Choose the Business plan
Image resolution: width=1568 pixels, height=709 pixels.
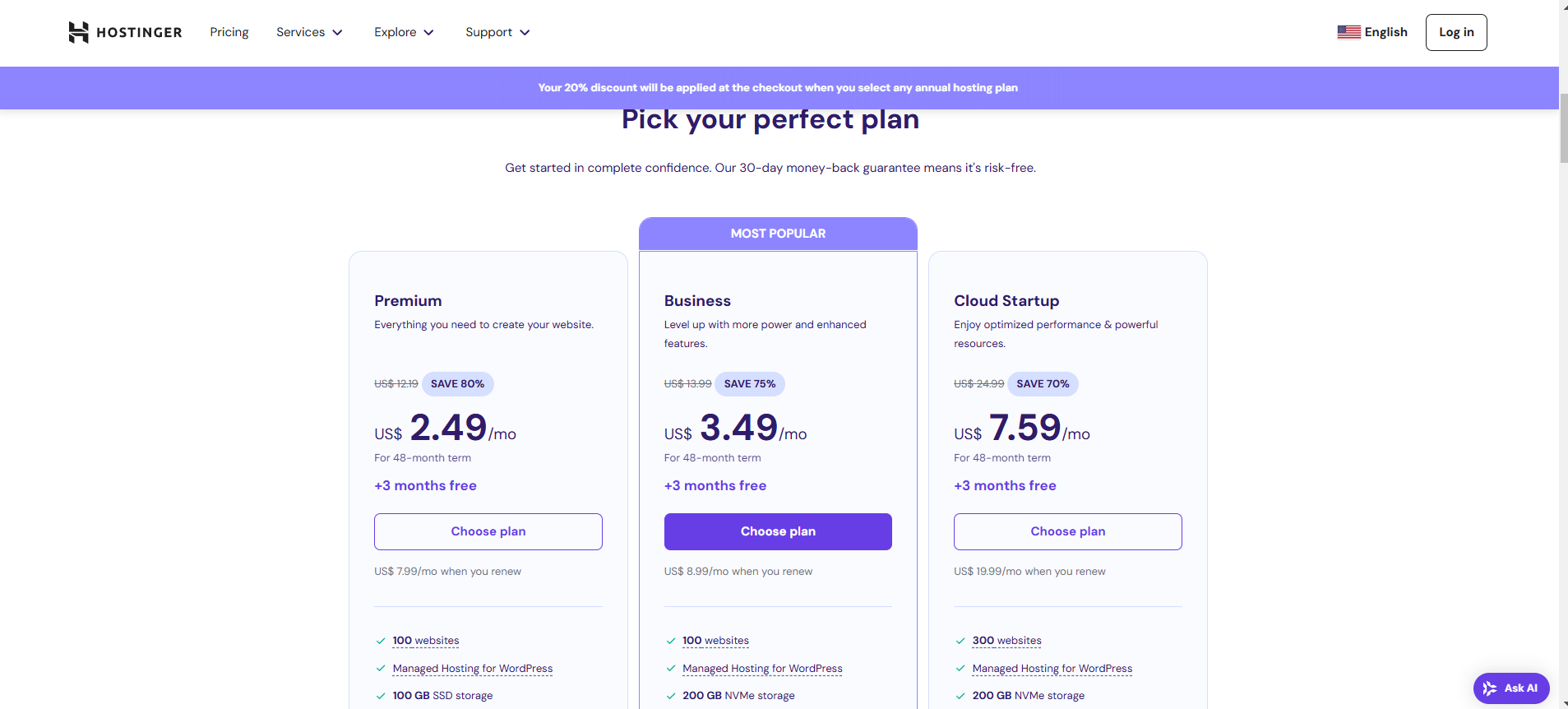click(x=778, y=531)
